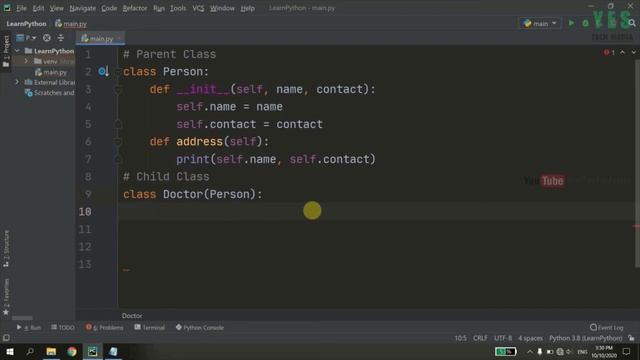640x360 pixels.
Task: Open the Tools menu
Action: pos(178,8)
